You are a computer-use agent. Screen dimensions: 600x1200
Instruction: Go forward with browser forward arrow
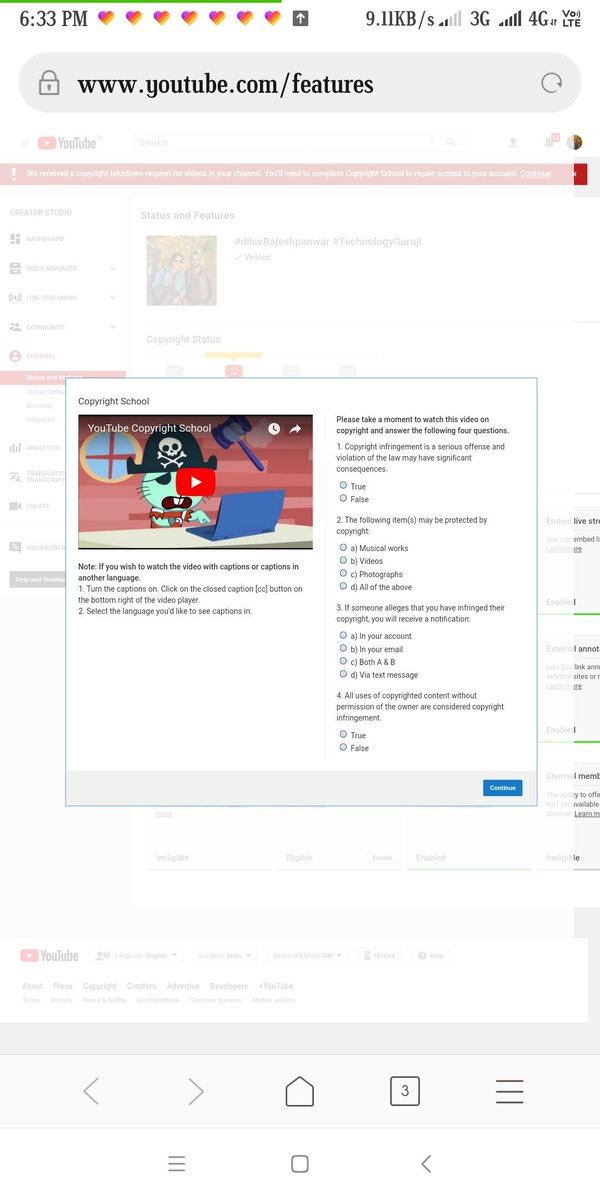(x=196, y=1091)
